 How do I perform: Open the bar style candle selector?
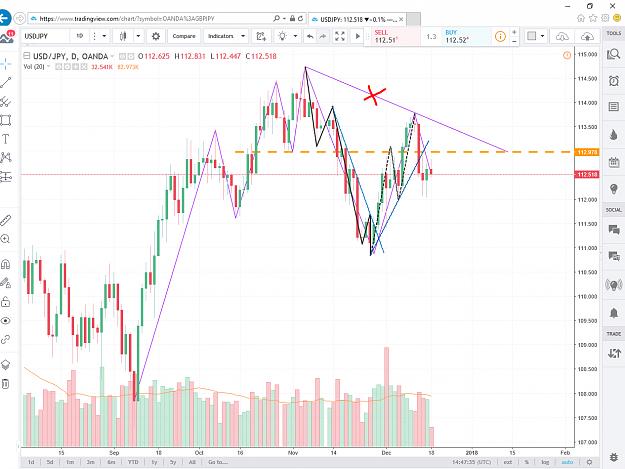[123, 36]
